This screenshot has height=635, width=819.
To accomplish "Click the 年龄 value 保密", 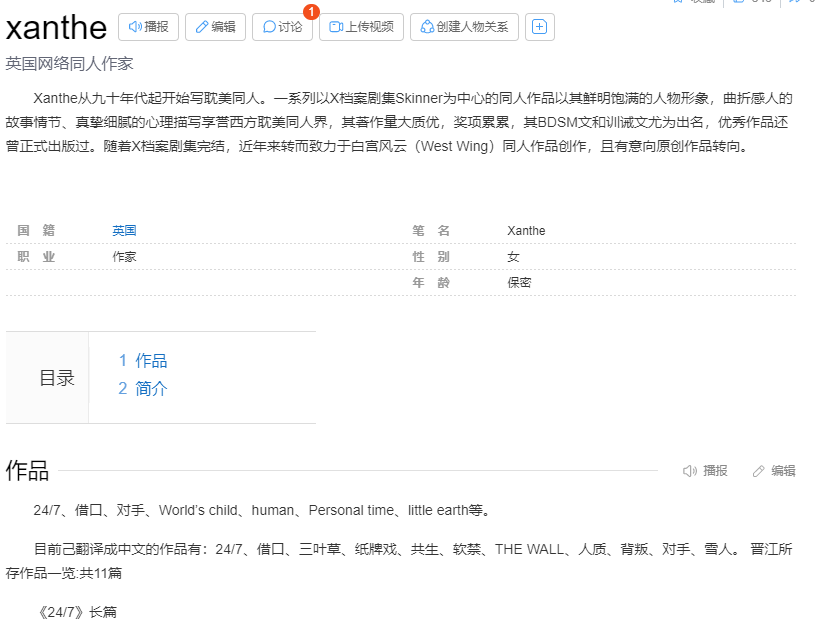I will [519, 283].
